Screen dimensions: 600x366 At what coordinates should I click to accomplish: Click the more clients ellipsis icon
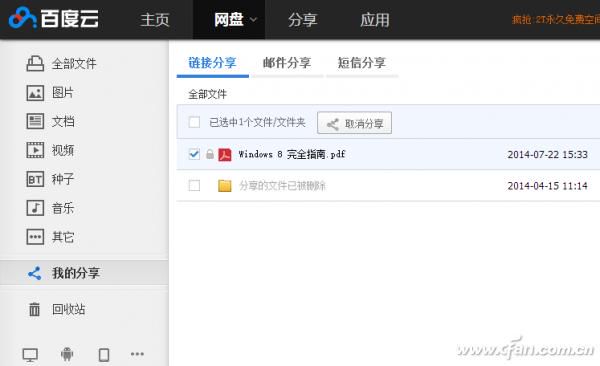coord(137,354)
